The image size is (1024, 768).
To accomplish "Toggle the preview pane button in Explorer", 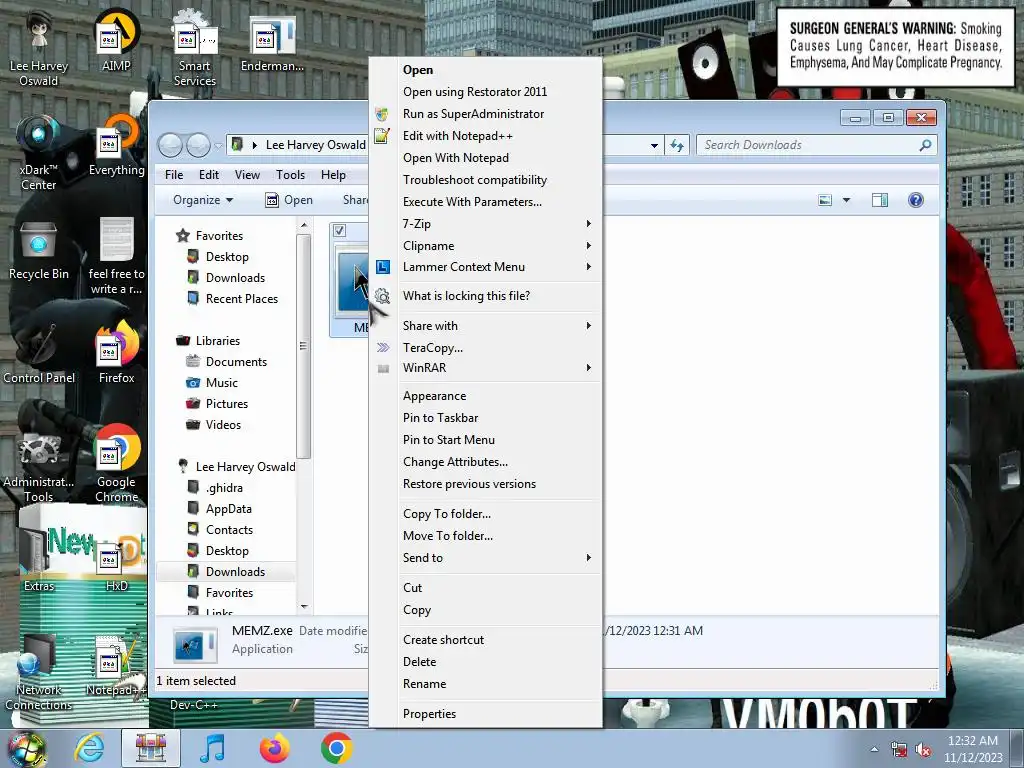I will 880,200.
